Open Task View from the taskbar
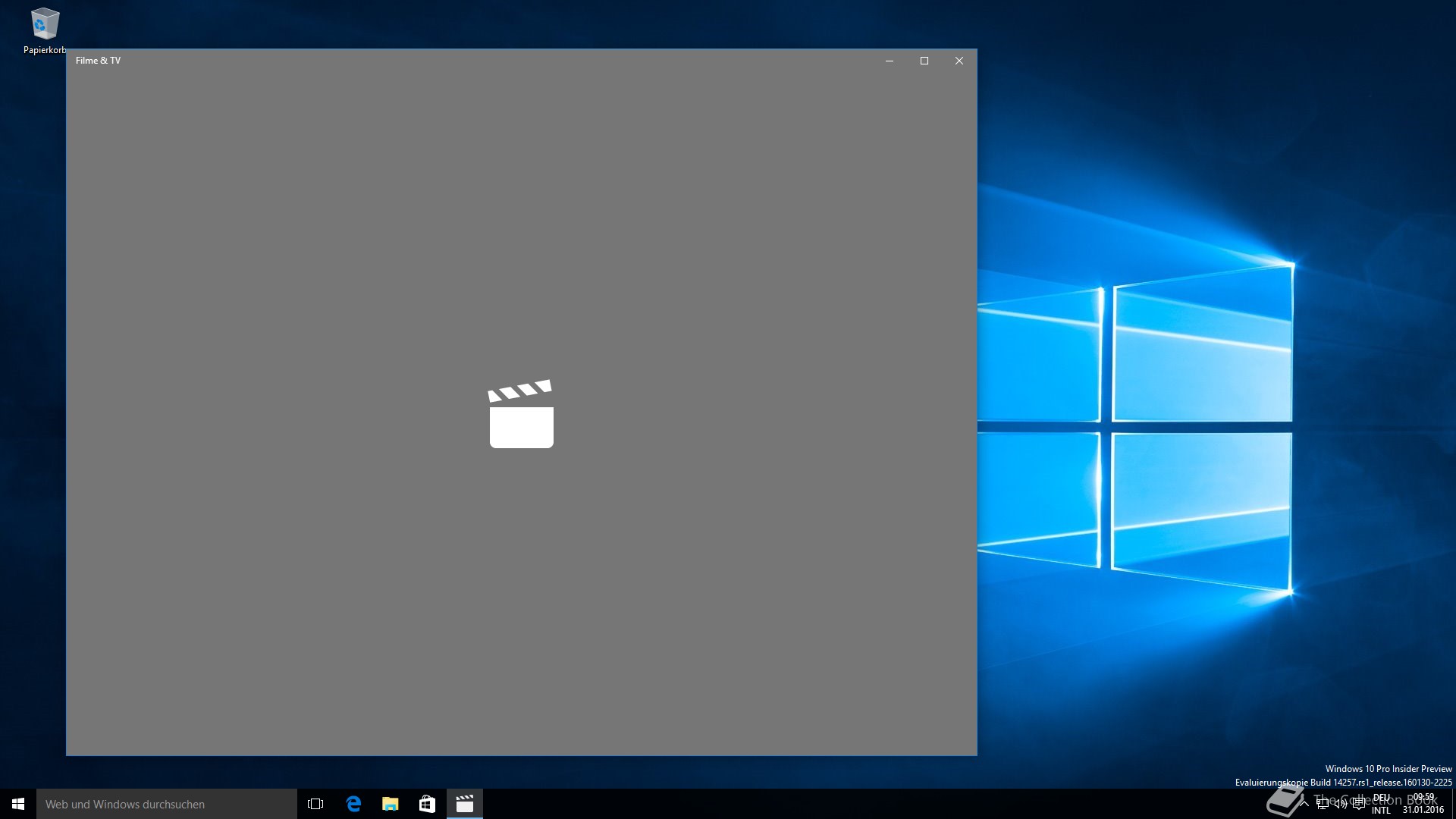 [x=315, y=804]
